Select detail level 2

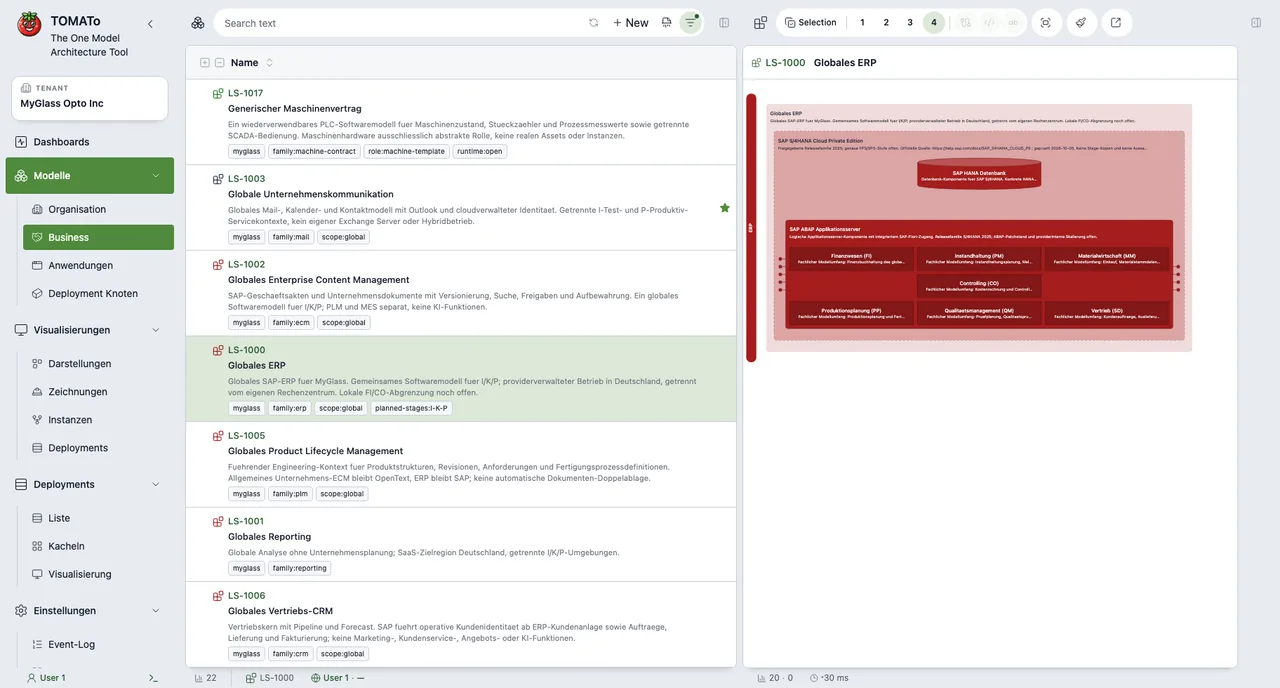coord(886,23)
